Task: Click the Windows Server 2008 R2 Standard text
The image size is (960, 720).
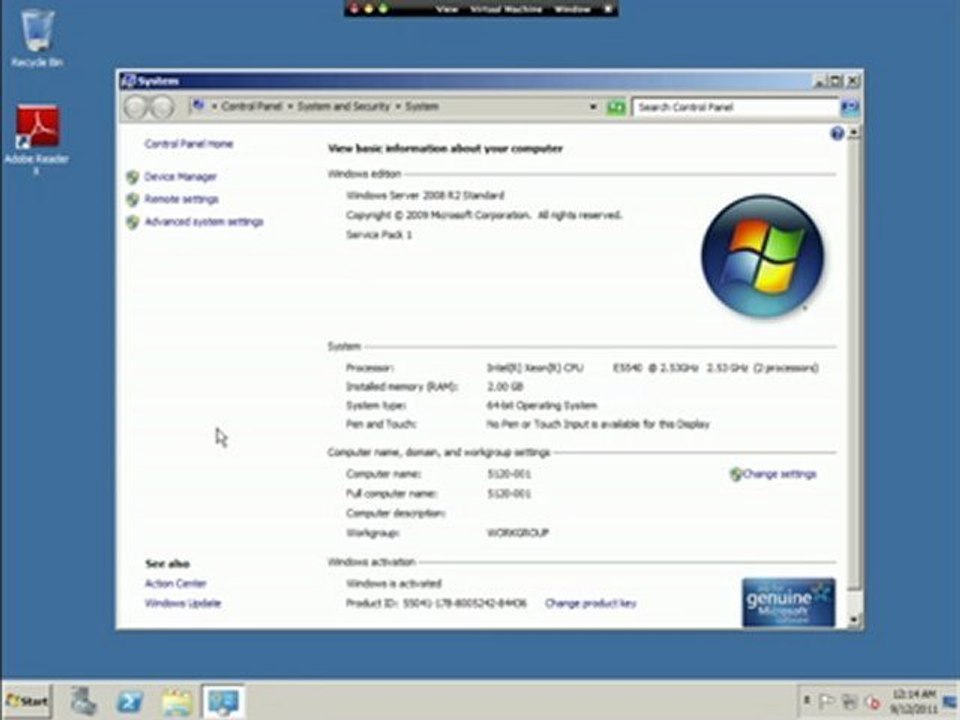Action: coord(425,195)
